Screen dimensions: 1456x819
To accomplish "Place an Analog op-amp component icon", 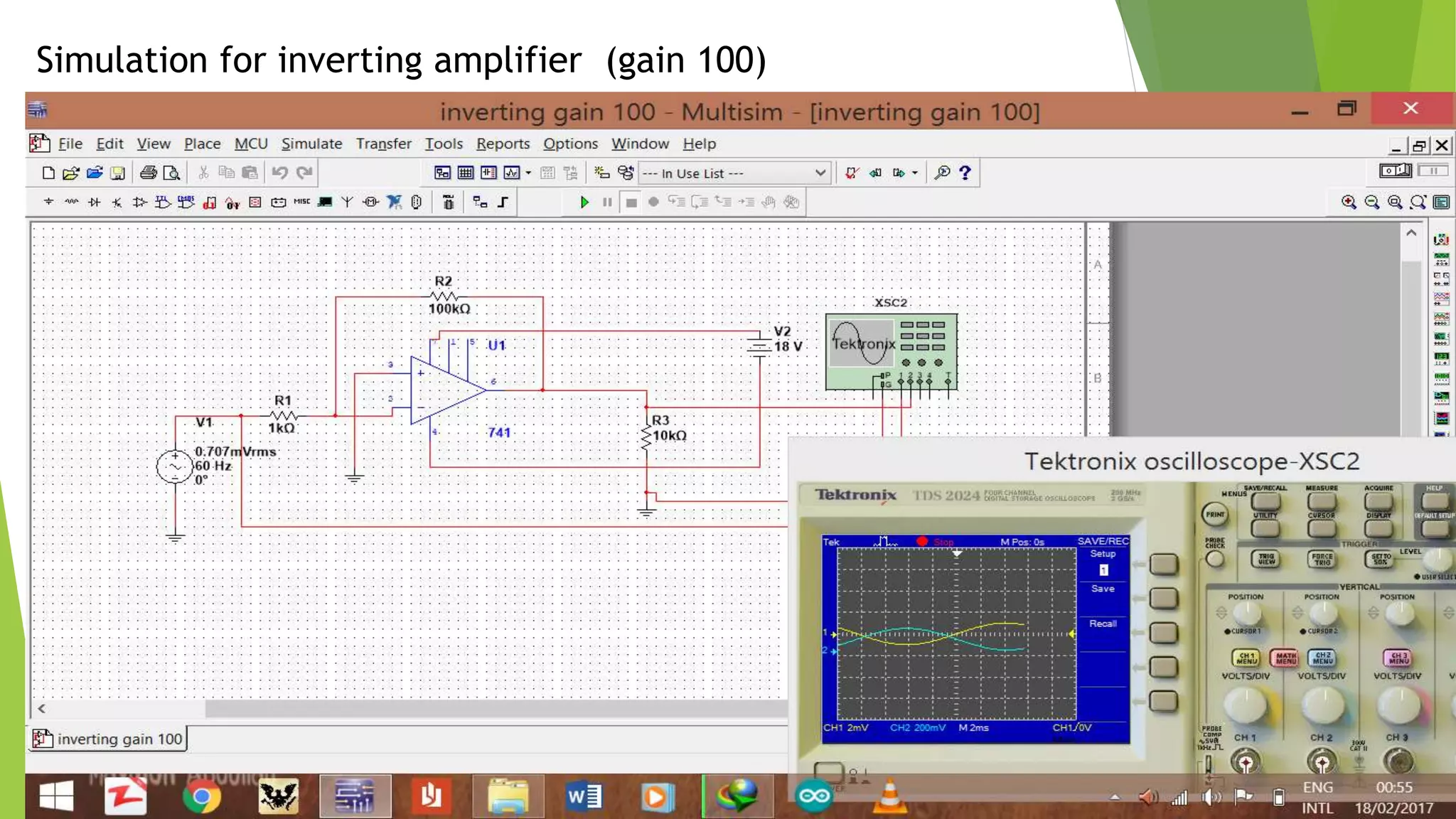I will click(139, 202).
